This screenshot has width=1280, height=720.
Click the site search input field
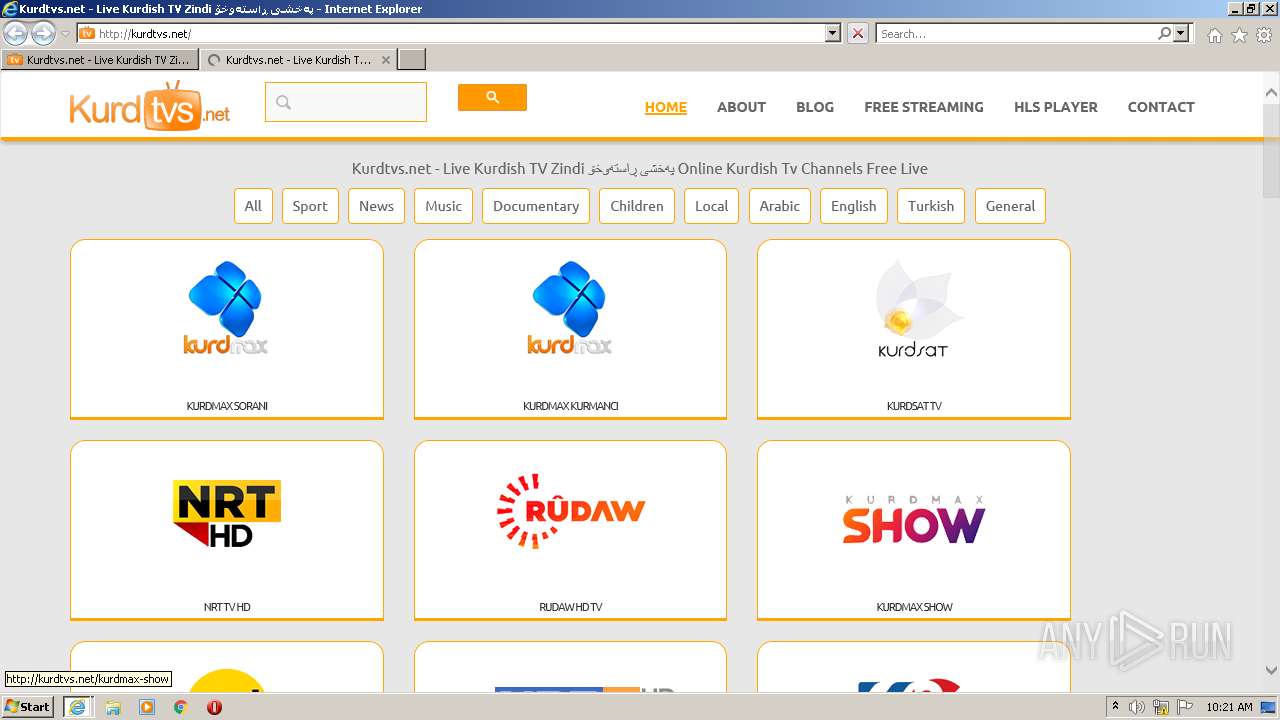tap(346, 102)
